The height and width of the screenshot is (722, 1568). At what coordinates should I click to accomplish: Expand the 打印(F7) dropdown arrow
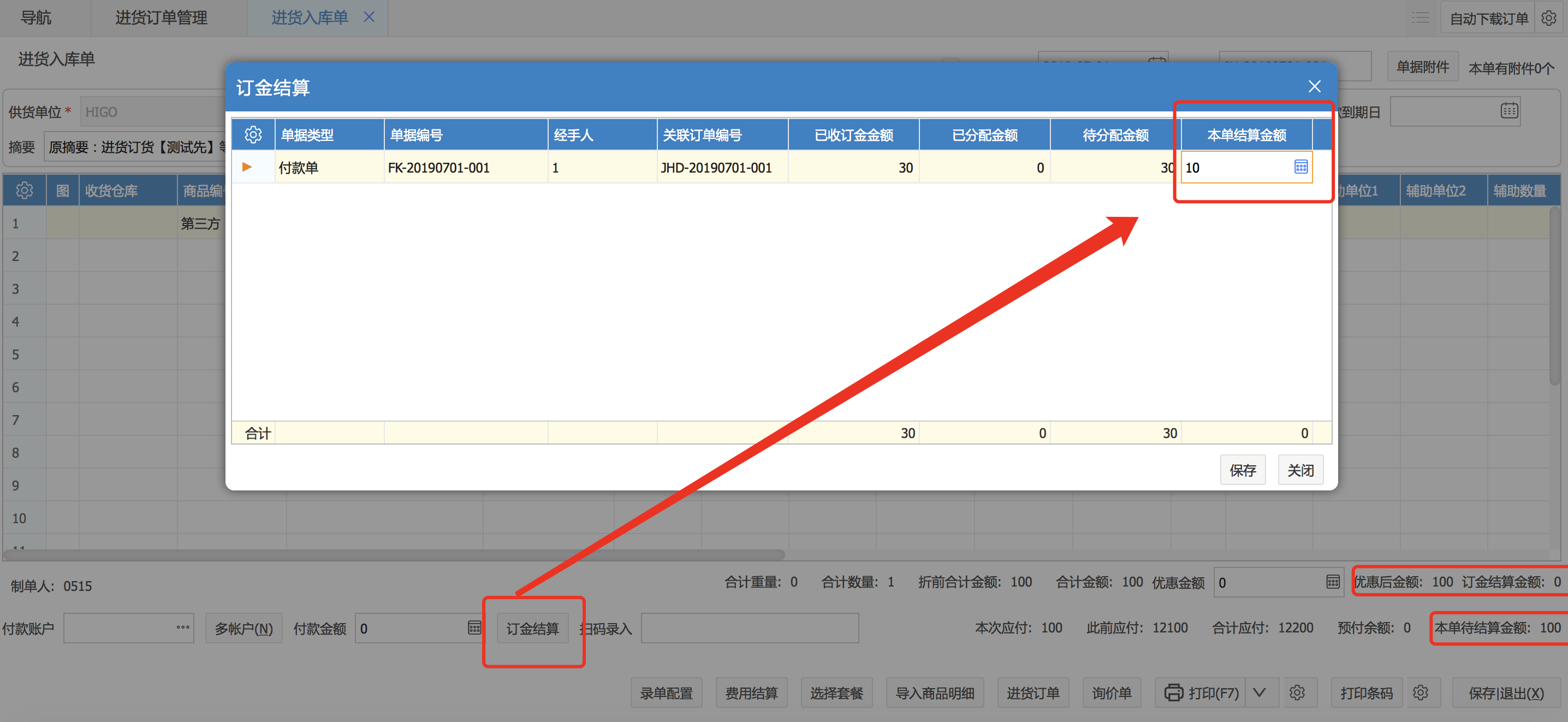click(x=1260, y=693)
